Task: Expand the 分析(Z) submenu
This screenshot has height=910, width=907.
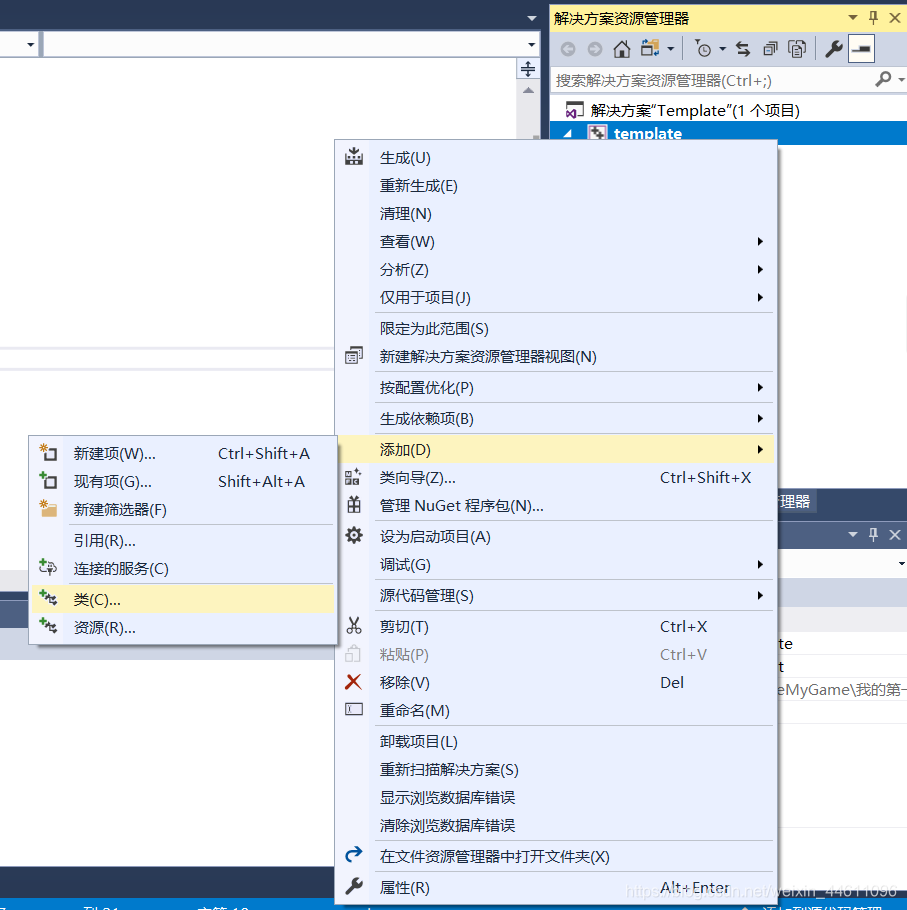Action: pyautogui.click(x=555, y=269)
